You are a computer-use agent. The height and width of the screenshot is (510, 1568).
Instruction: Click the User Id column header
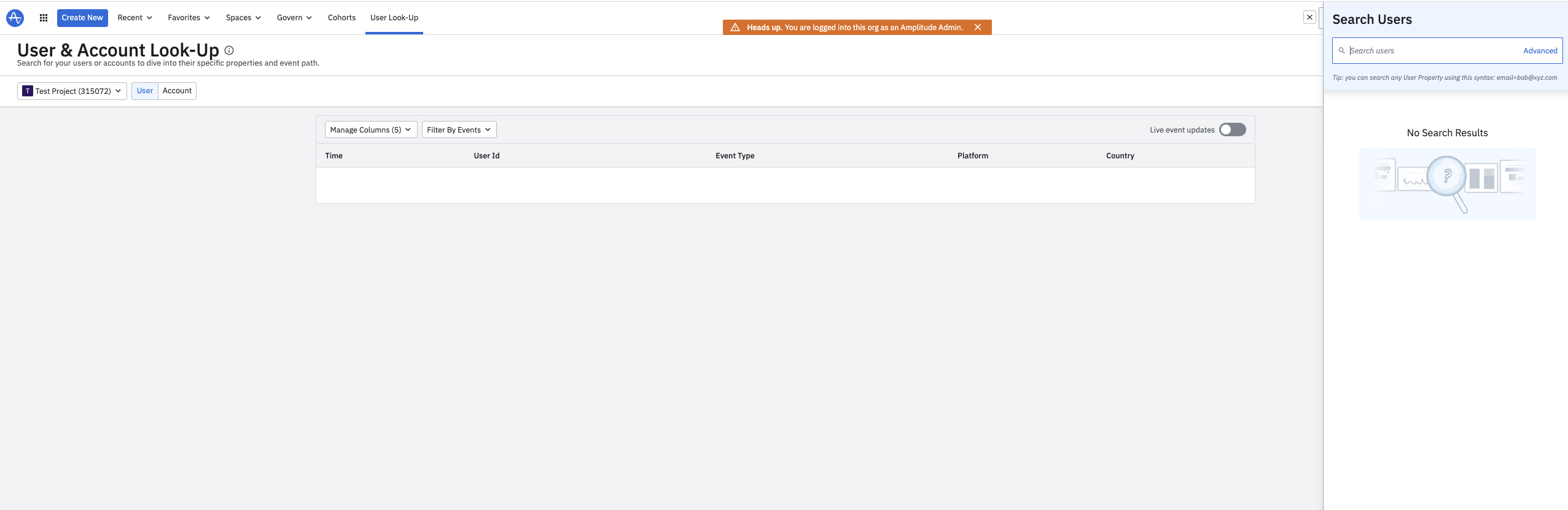[486, 156]
